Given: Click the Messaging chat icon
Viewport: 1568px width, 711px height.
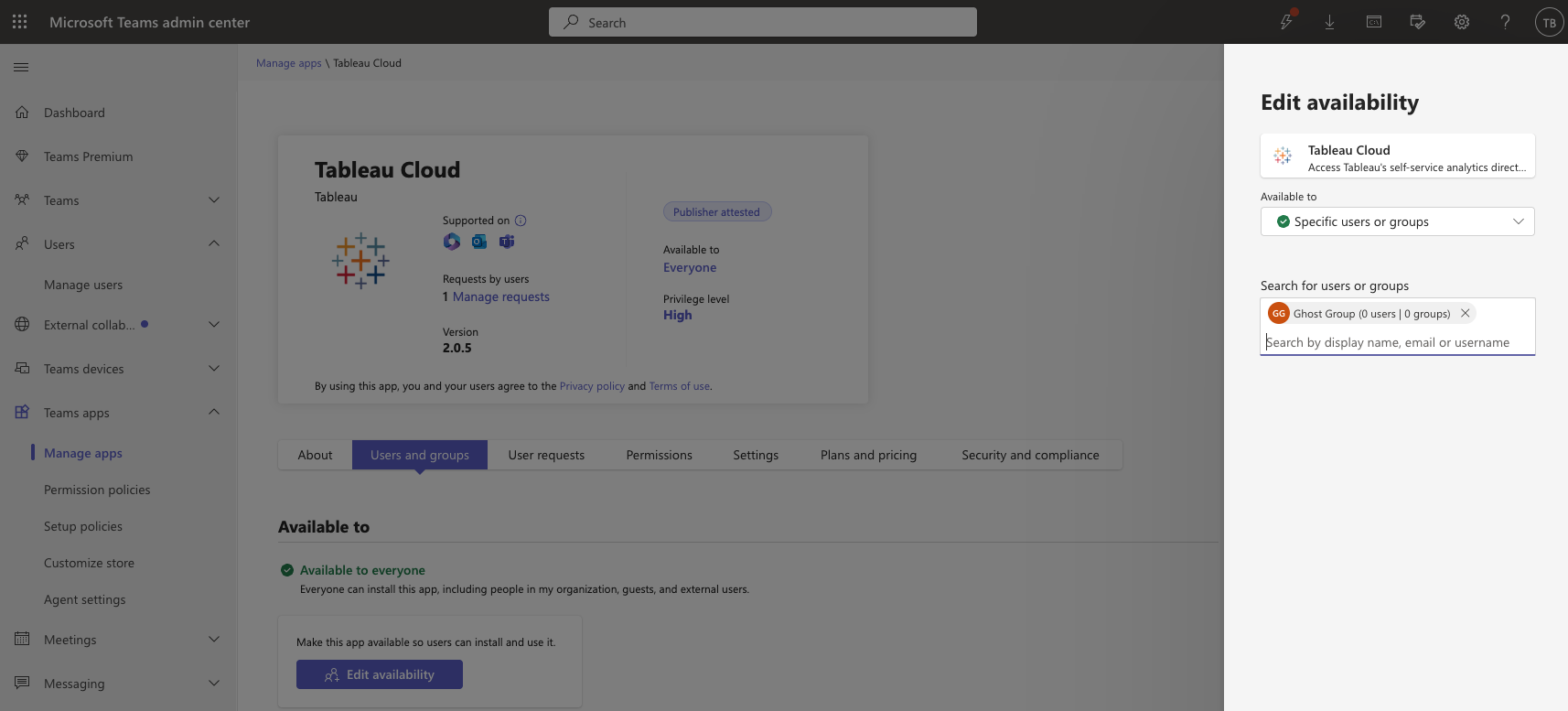Looking at the screenshot, I should click(x=22, y=684).
